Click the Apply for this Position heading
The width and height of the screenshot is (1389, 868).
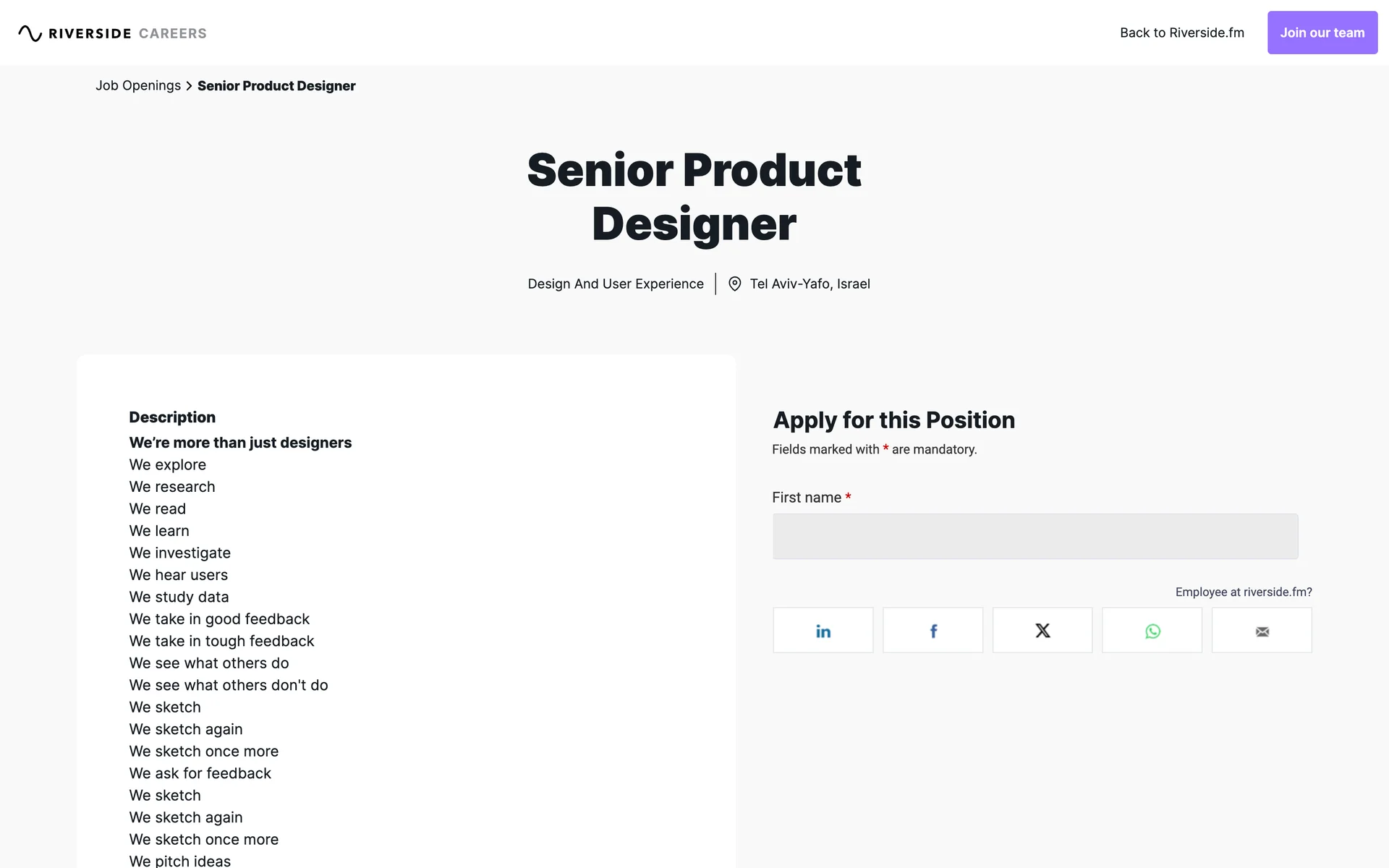pos(893,420)
